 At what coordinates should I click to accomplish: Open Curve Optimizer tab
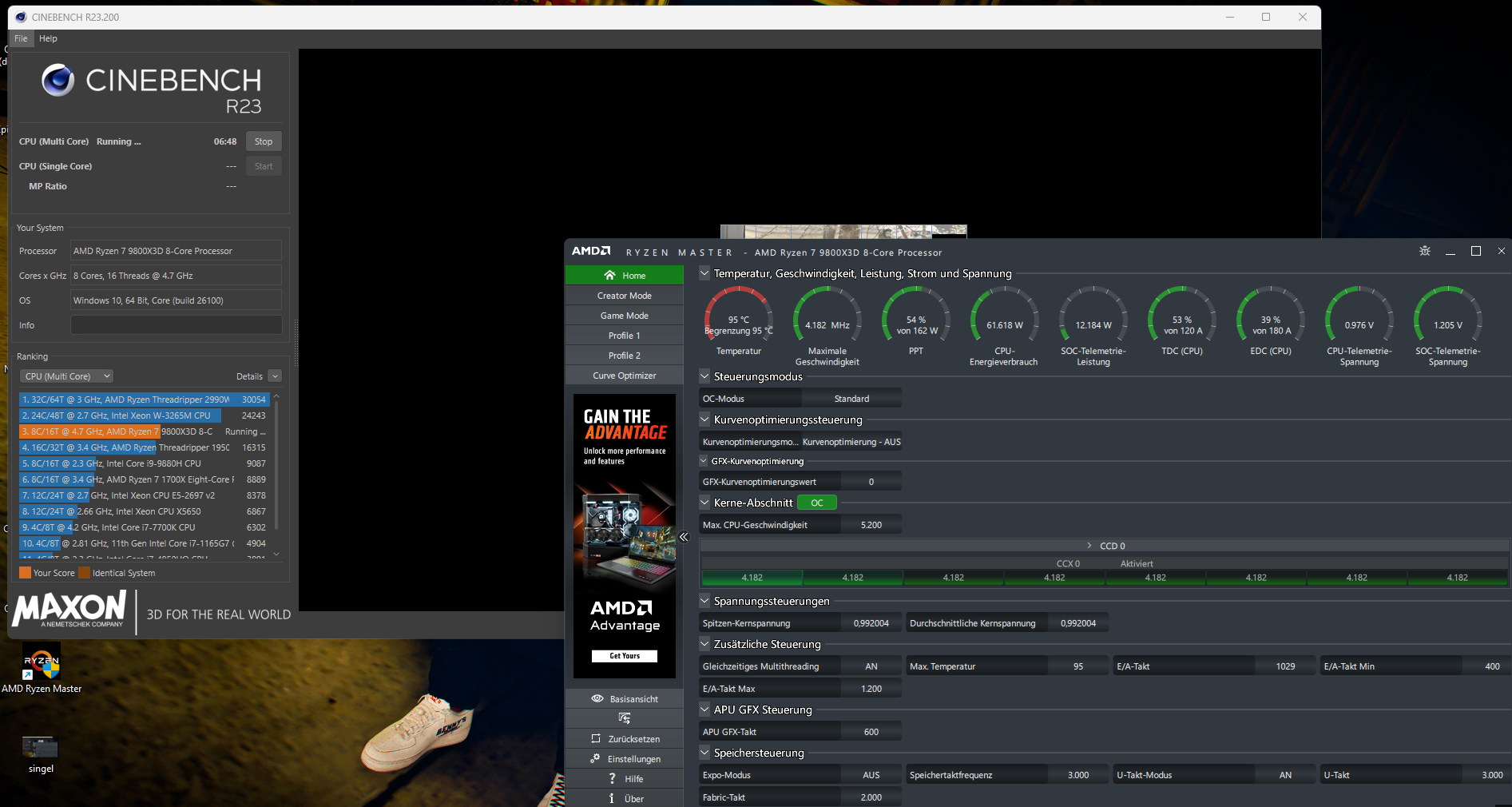pos(624,376)
